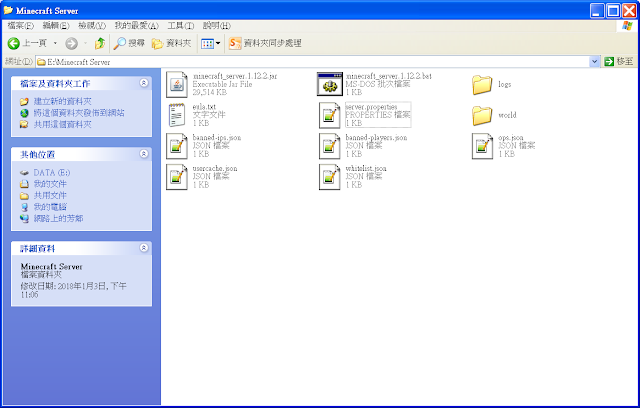Click the 我的電腦 link text
Screen dimensions: 640x408
click(x=50, y=207)
